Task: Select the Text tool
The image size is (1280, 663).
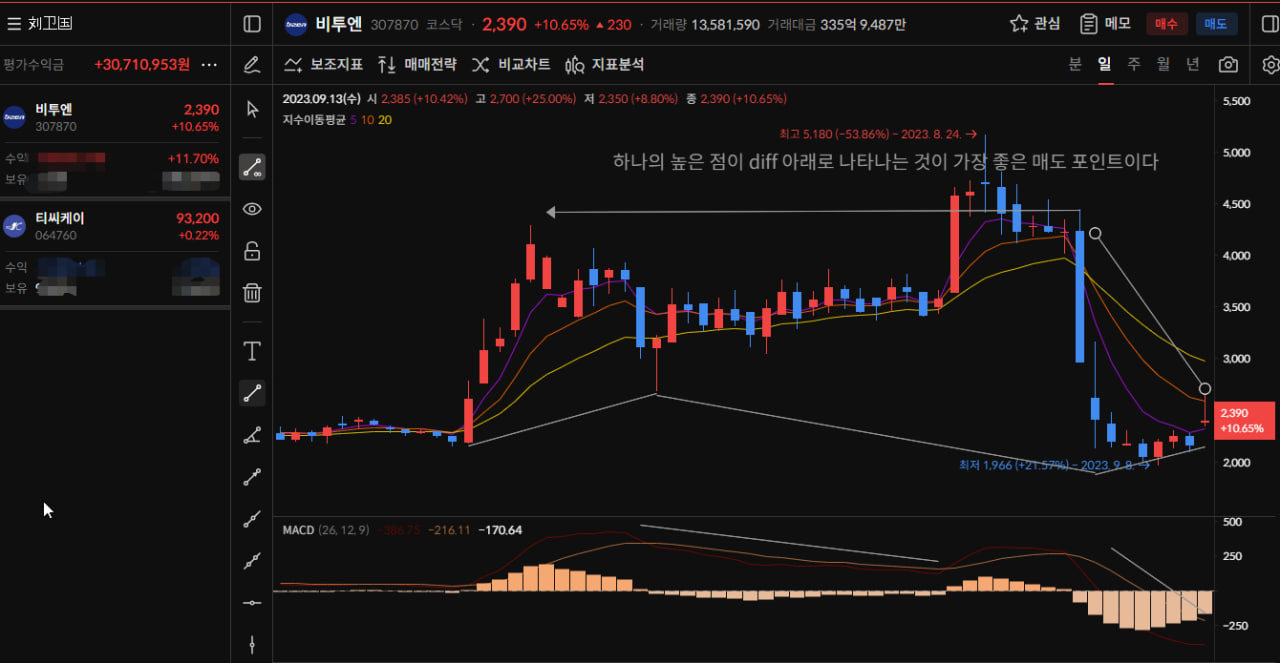Action: pos(252,351)
